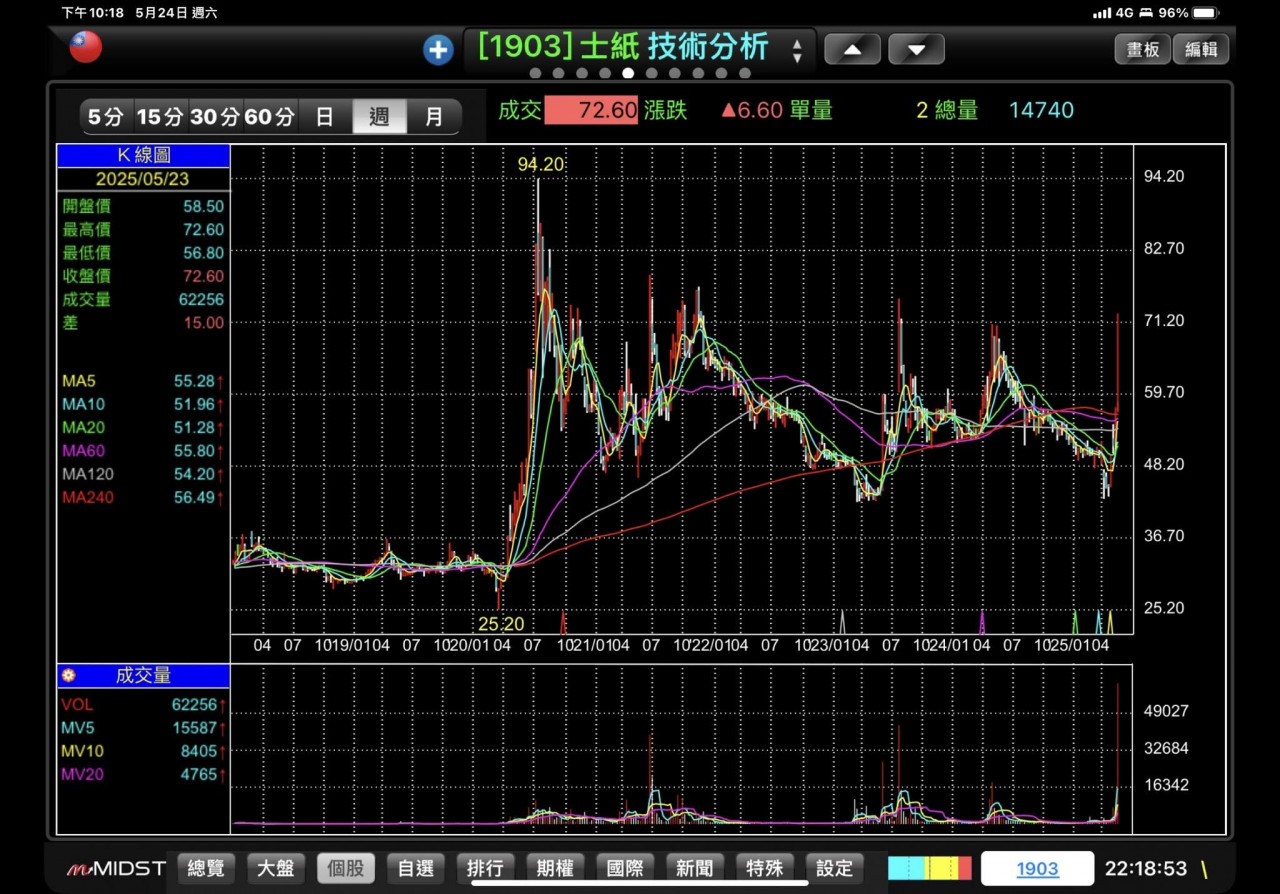Click the 編輯 button

pos(1200,49)
